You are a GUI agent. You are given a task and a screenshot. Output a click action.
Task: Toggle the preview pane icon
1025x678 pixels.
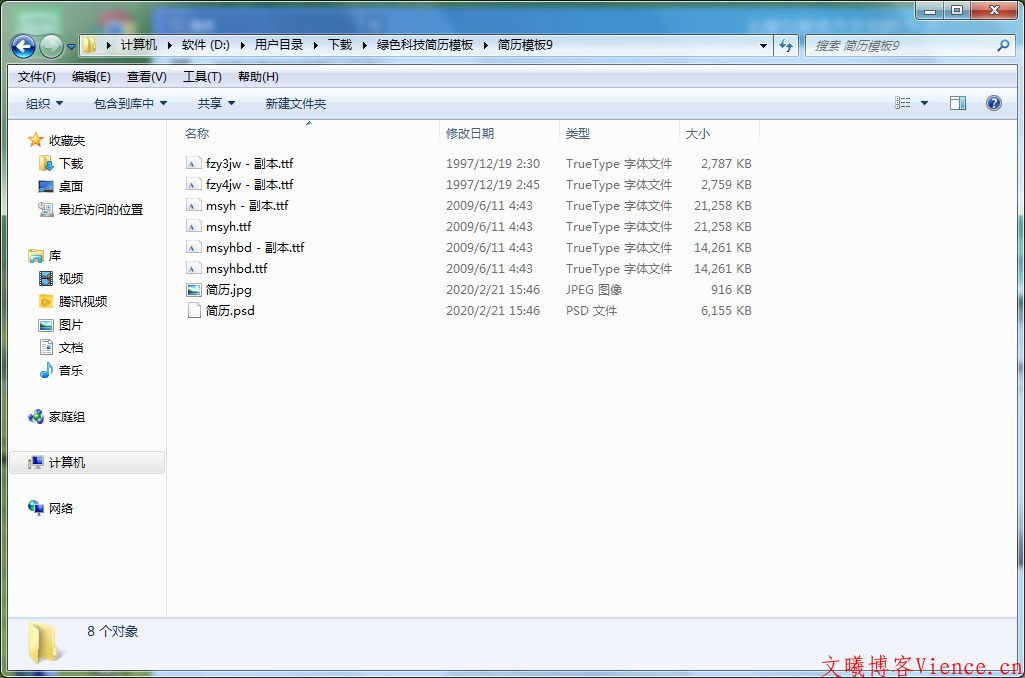(957, 103)
